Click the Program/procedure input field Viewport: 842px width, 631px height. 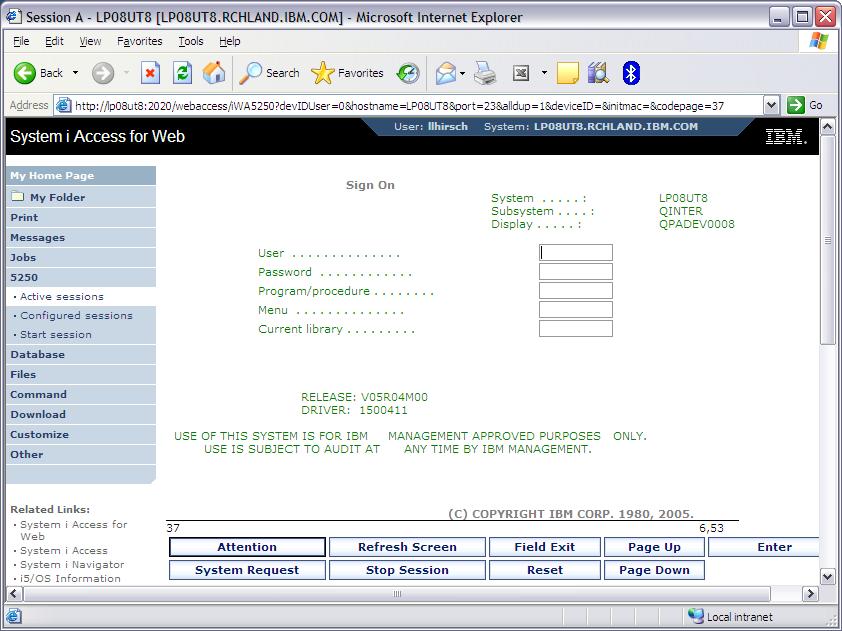[576, 291]
